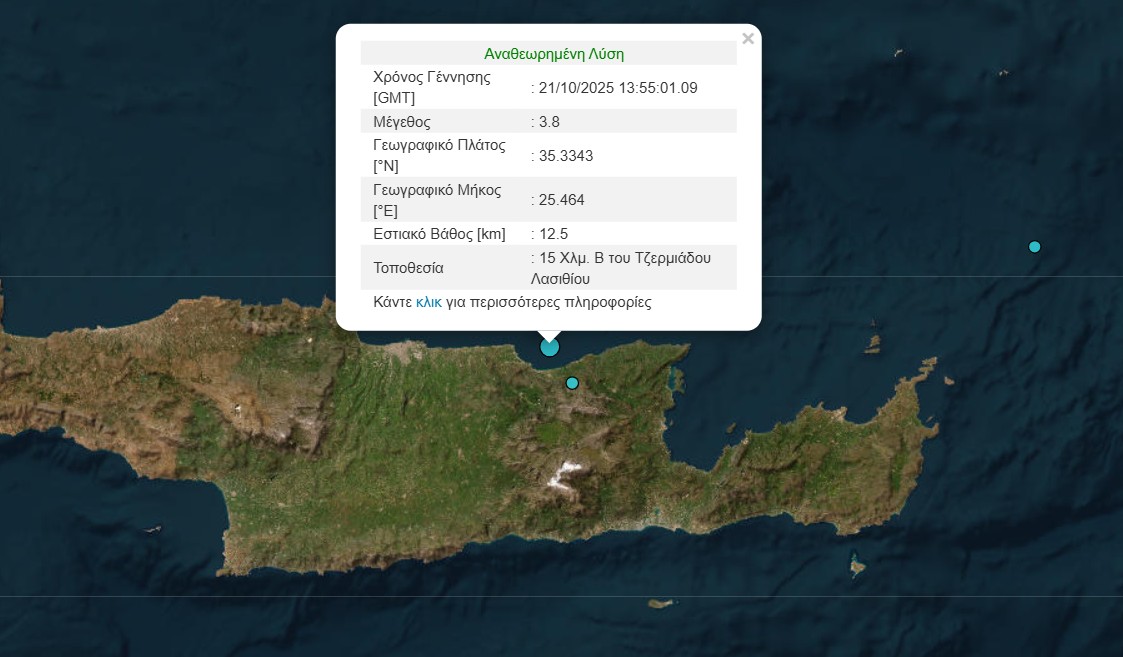Click the 'Χρόνος Γέννησης [GMT]' label
The image size is (1123, 657).
click(x=432, y=88)
